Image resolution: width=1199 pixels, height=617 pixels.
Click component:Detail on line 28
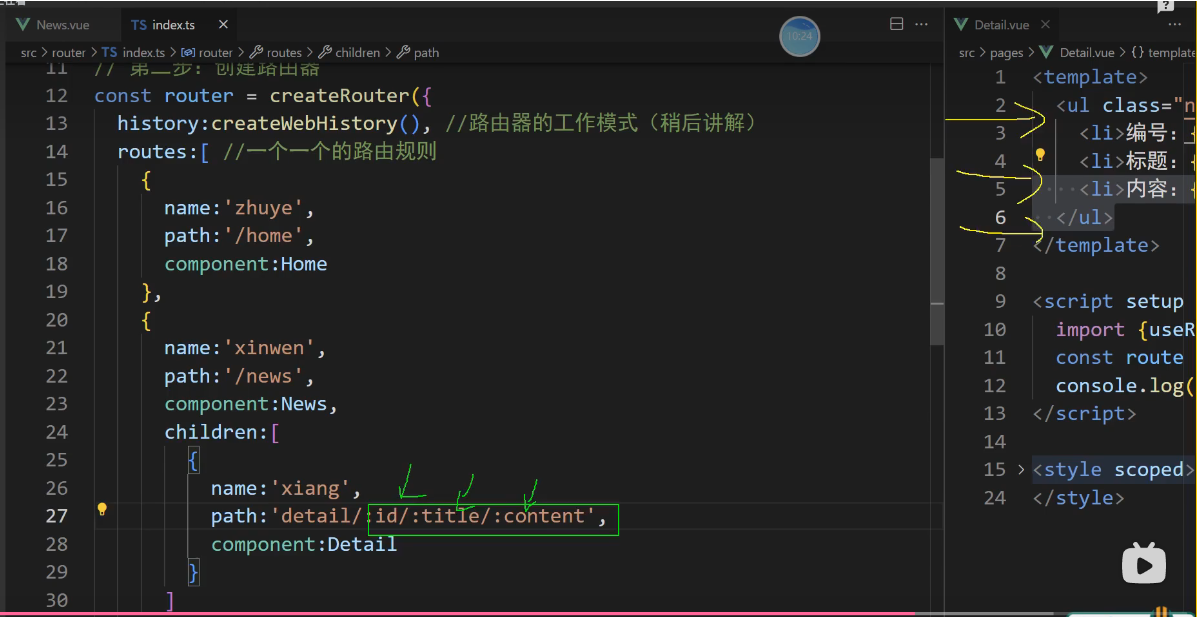304,544
